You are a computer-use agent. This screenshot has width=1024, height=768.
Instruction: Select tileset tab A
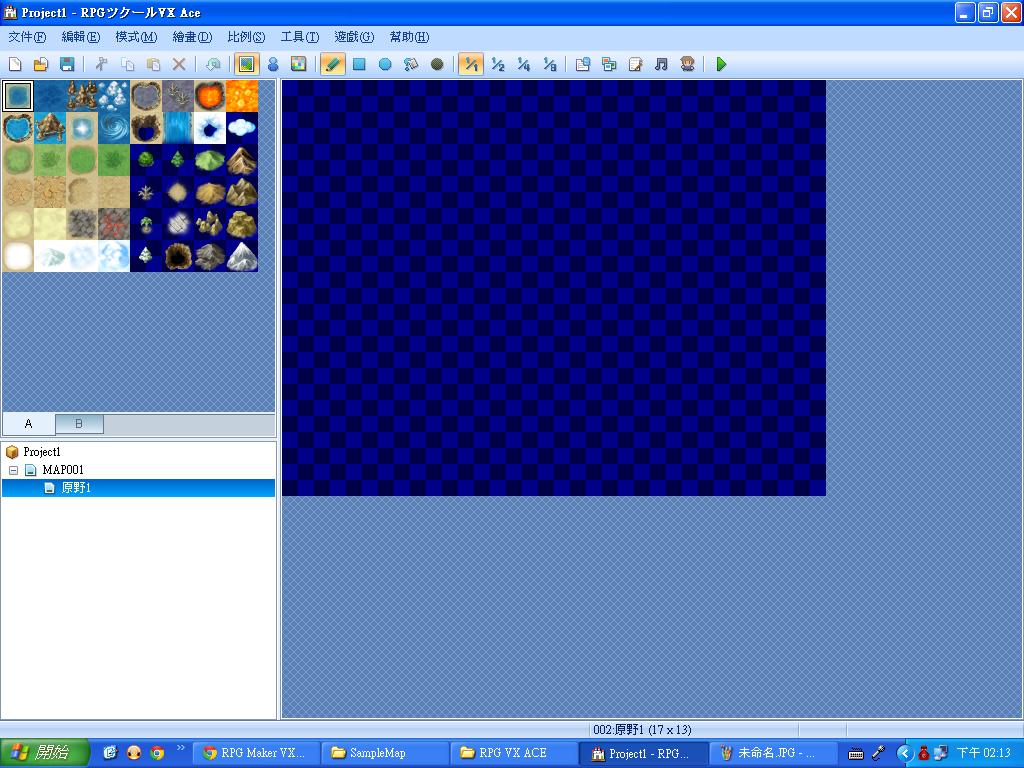click(x=28, y=424)
